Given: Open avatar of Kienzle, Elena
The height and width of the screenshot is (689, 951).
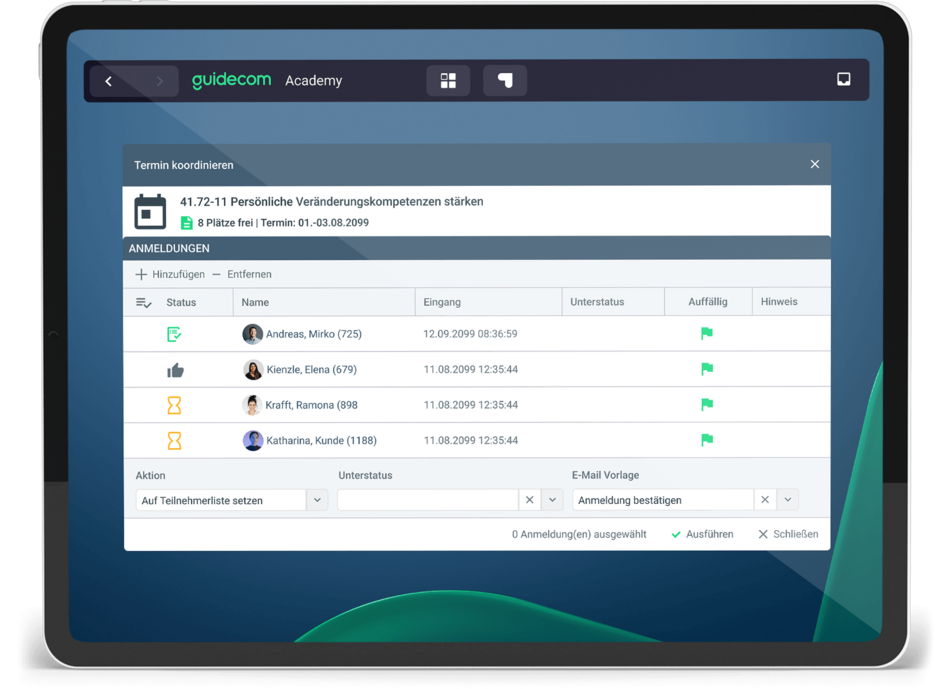Looking at the screenshot, I should pos(253,369).
